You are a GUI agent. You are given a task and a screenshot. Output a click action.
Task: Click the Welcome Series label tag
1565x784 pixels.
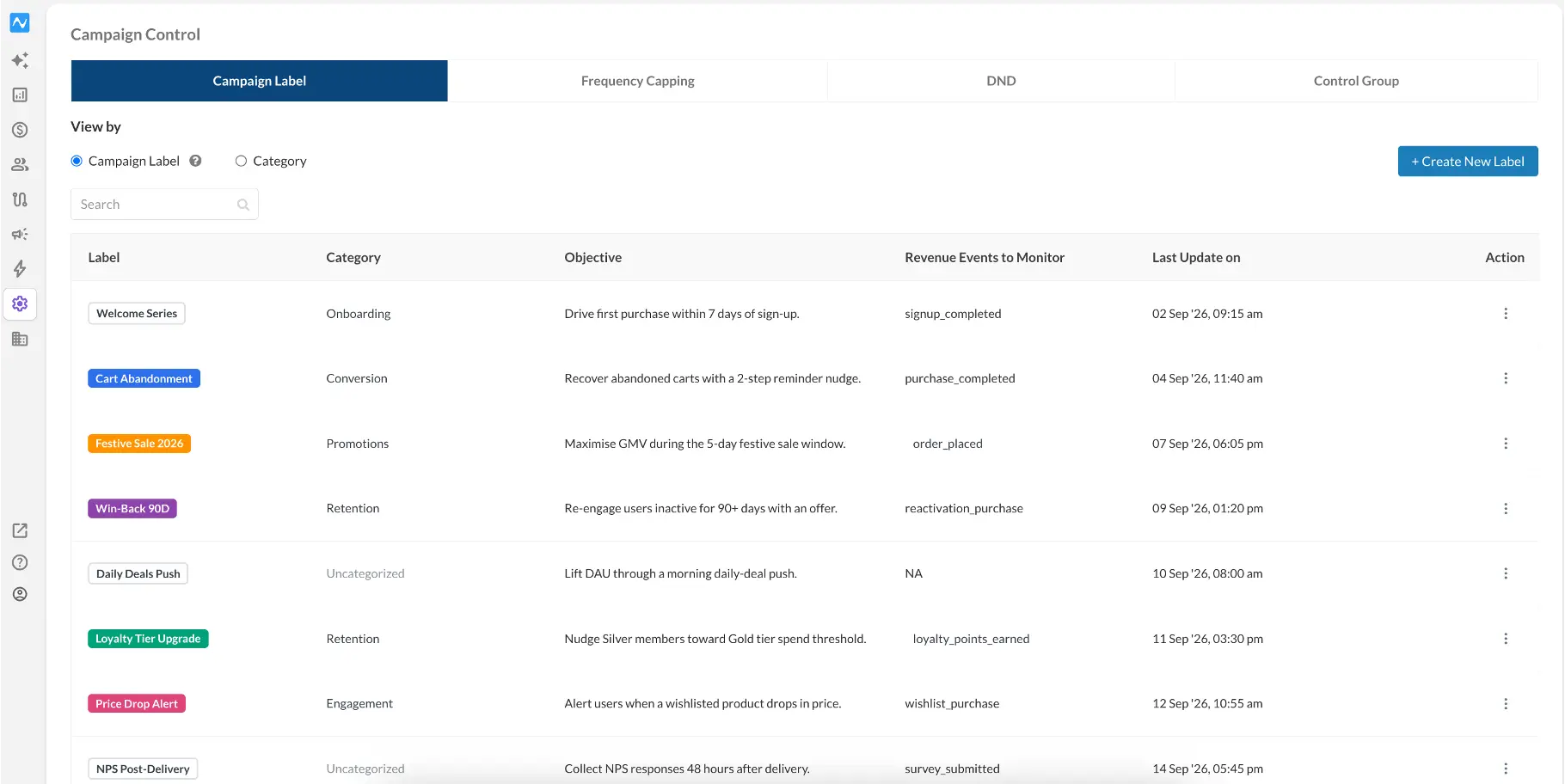click(x=137, y=314)
